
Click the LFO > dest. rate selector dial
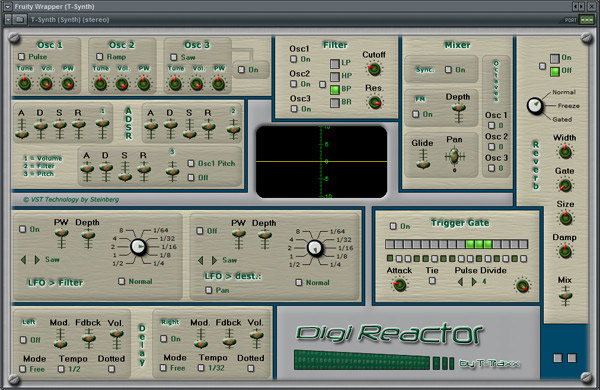click(315, 248)
